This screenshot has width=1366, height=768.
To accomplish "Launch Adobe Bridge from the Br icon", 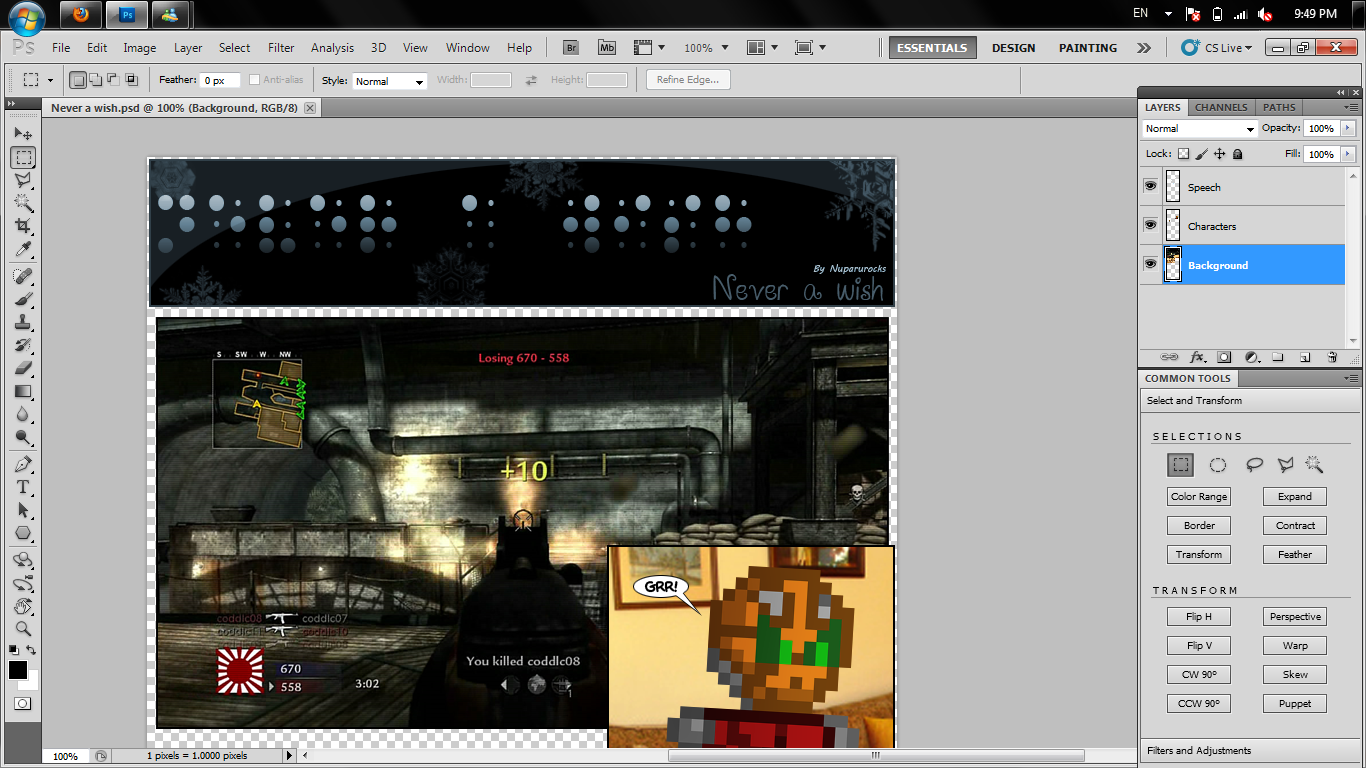I will coord(571,47).
